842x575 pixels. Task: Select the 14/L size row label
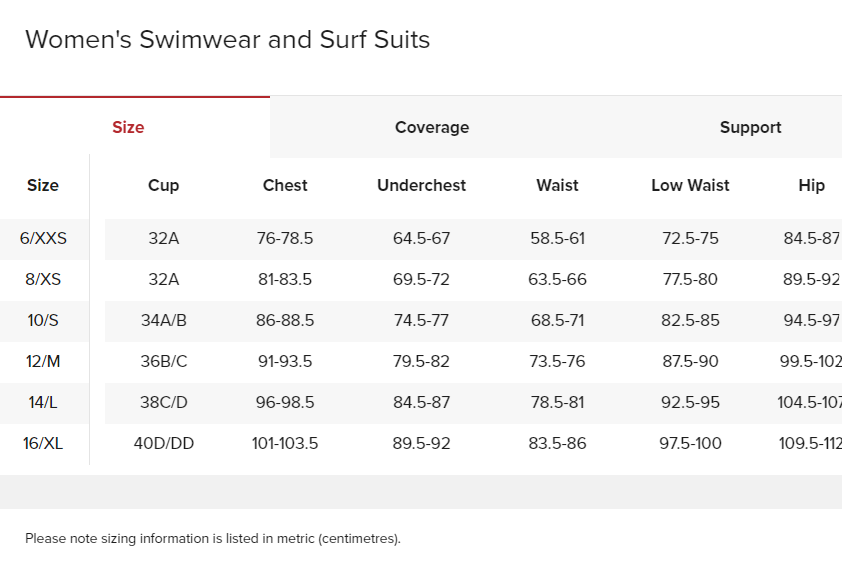(x=43, y=403)
